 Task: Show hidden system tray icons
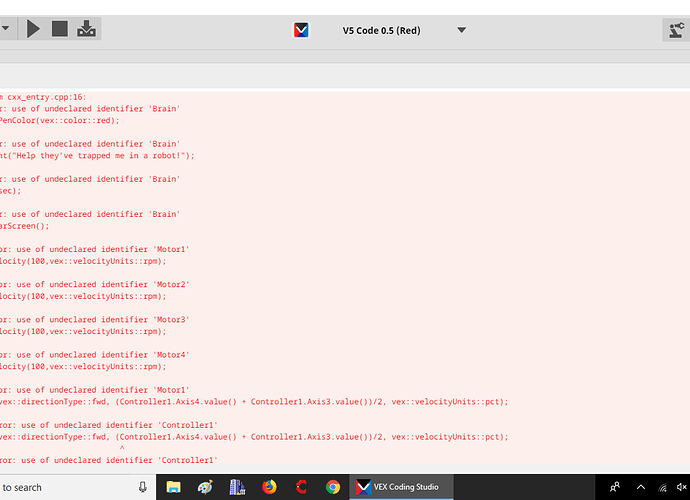(641, 487)
